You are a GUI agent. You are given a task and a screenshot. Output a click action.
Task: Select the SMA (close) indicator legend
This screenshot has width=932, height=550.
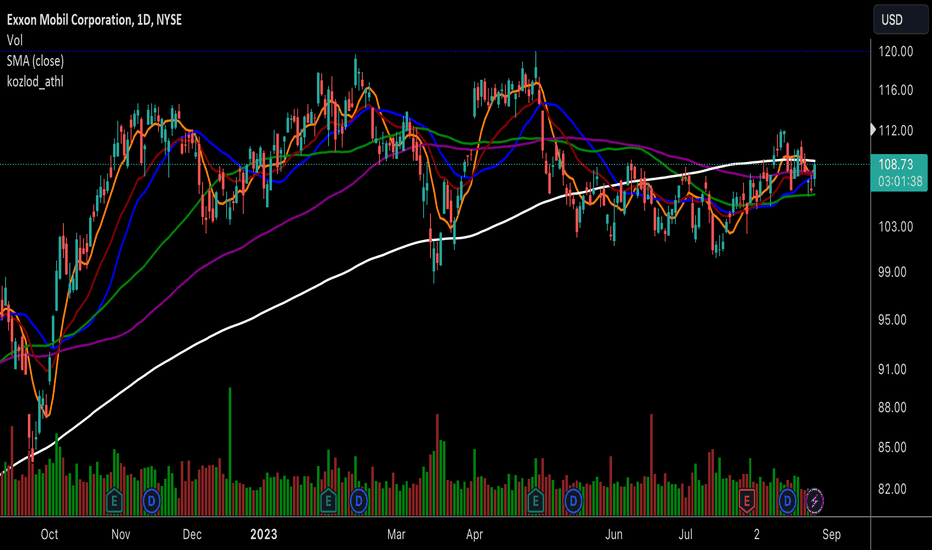(x=35, y=61)
